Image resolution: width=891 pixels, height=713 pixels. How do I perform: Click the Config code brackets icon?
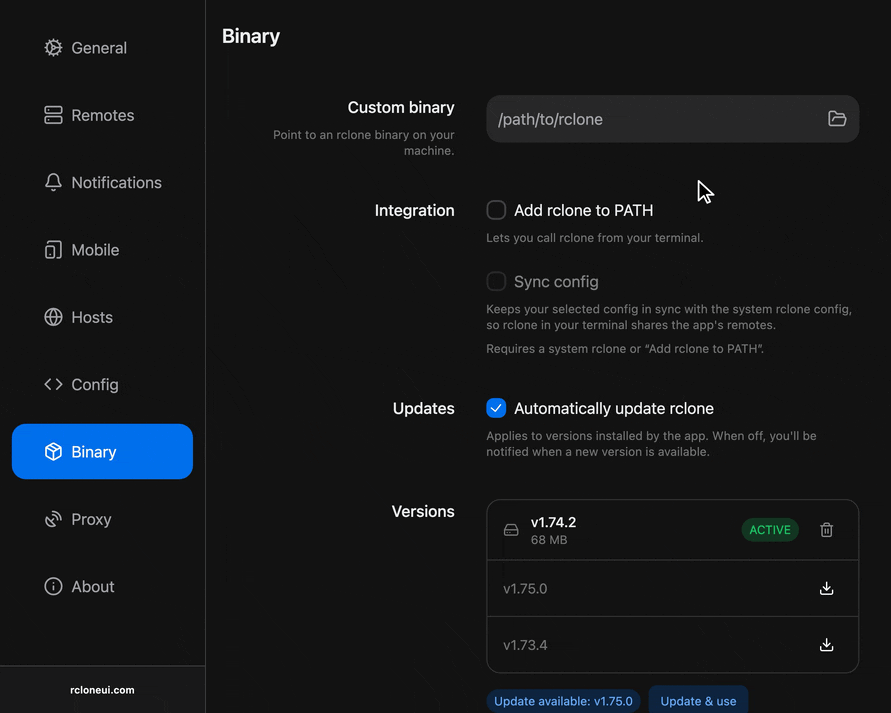click(x=53, y=385)
